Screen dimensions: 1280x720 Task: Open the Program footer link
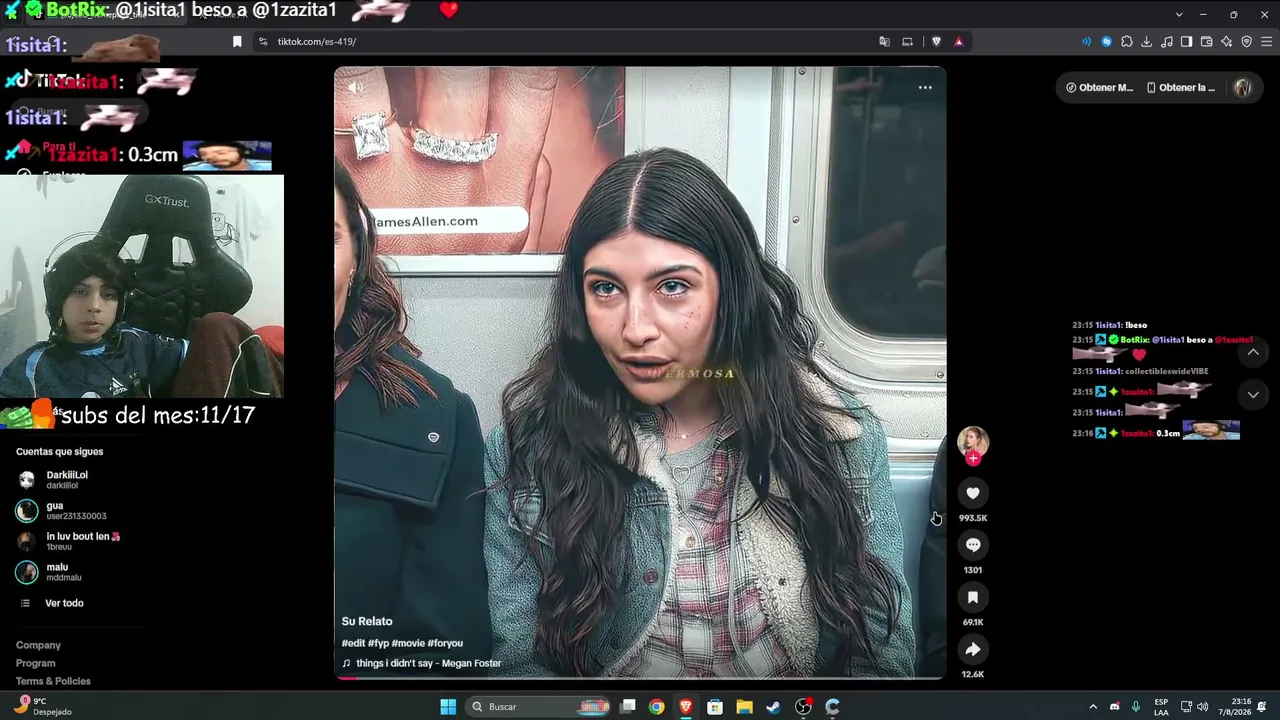(36, 663)
